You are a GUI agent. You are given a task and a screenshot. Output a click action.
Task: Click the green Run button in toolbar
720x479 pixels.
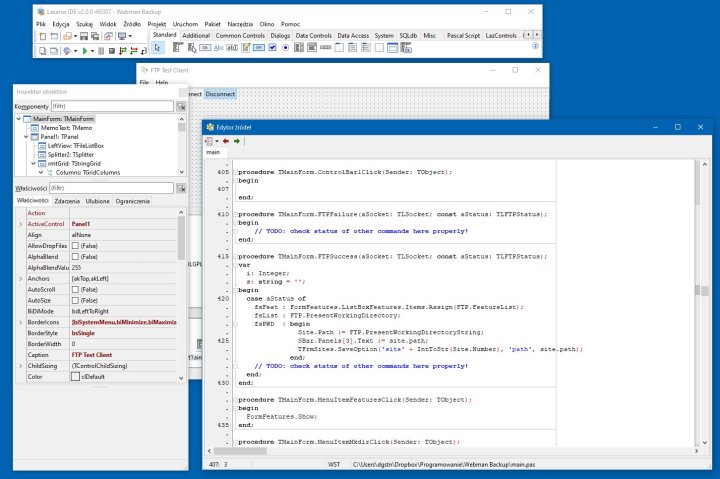click(83, 49)
